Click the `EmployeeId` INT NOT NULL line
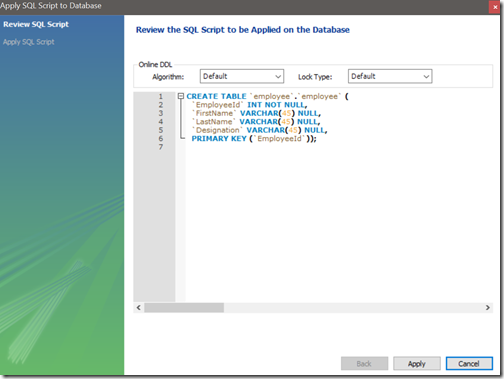 coord(249,105)
